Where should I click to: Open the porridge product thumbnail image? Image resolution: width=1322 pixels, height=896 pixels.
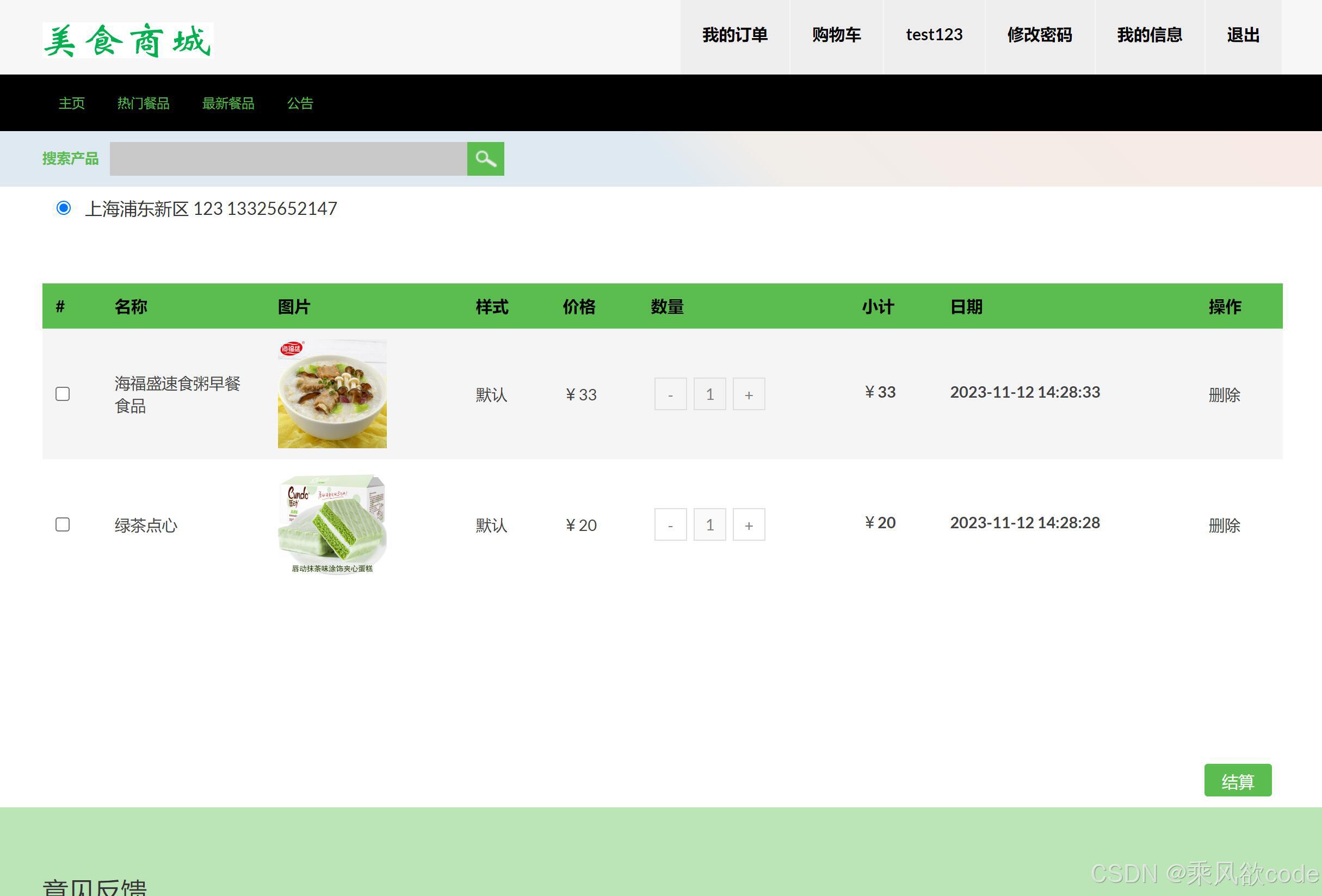tap(332, 394)
